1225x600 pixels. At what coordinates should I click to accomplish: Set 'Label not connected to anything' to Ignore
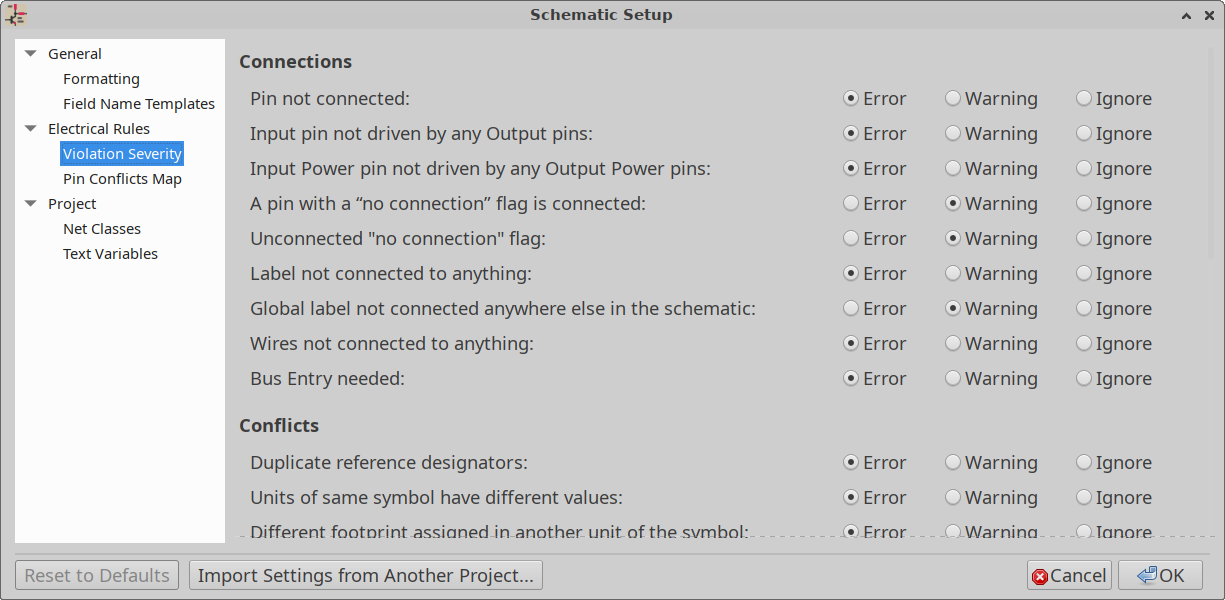tap(1084, 273)
